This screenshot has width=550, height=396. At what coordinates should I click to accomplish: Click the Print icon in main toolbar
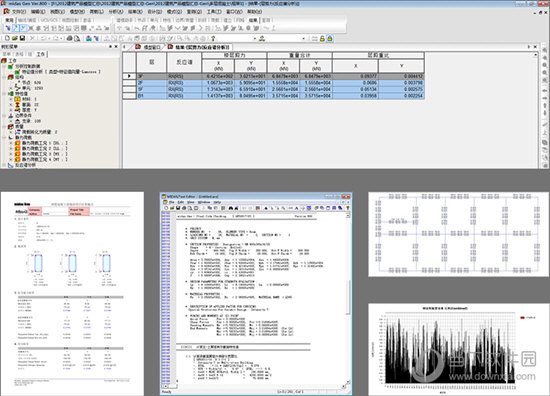(69, 38)
